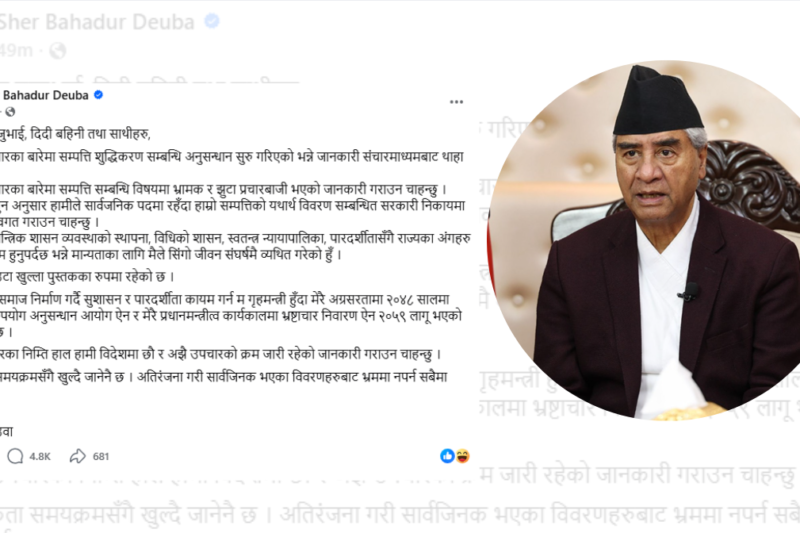Click the signature text above the comment icon
Image resolution: width=800 pixels, height=533 pixels.
point(7,432)
